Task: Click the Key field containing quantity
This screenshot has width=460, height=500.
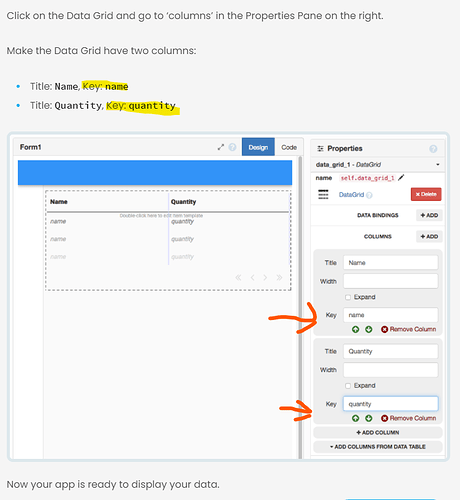Action: click(391, 404)
